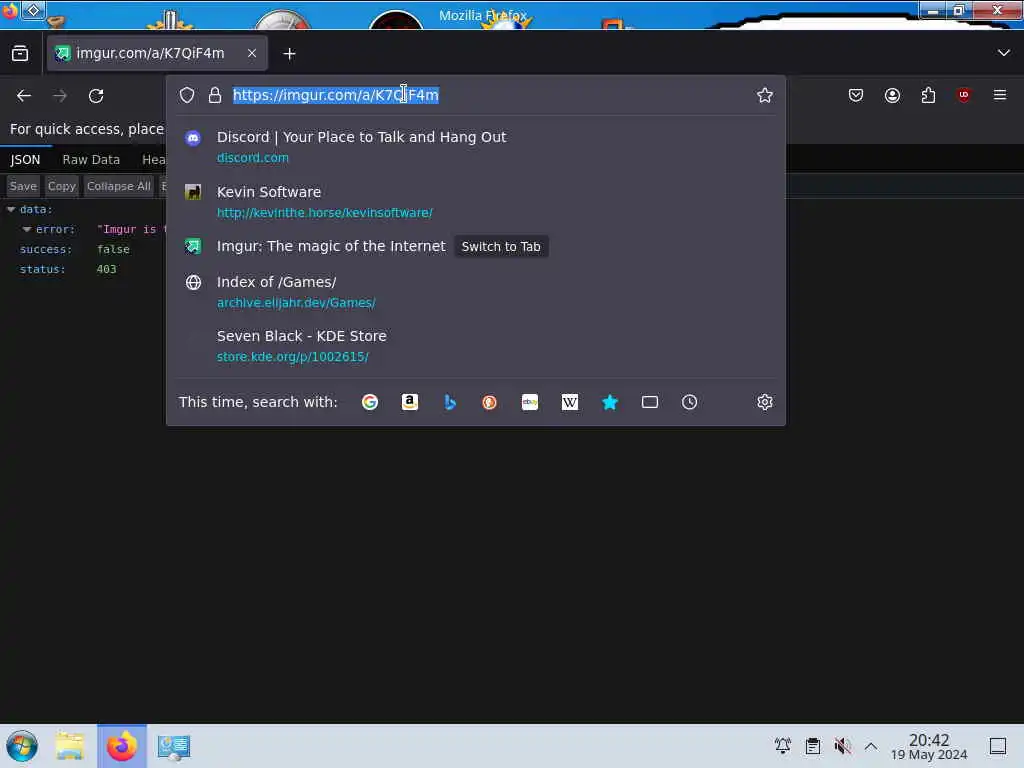Open the uBlock Origin extension icon
The image size is (1024, 768).
[964, 95]
